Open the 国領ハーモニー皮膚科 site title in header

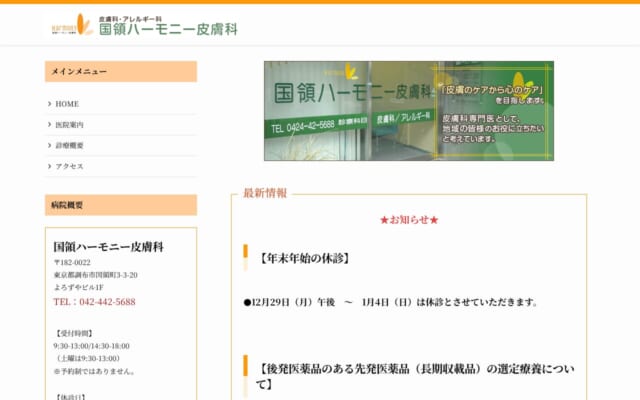coord(168,28)
